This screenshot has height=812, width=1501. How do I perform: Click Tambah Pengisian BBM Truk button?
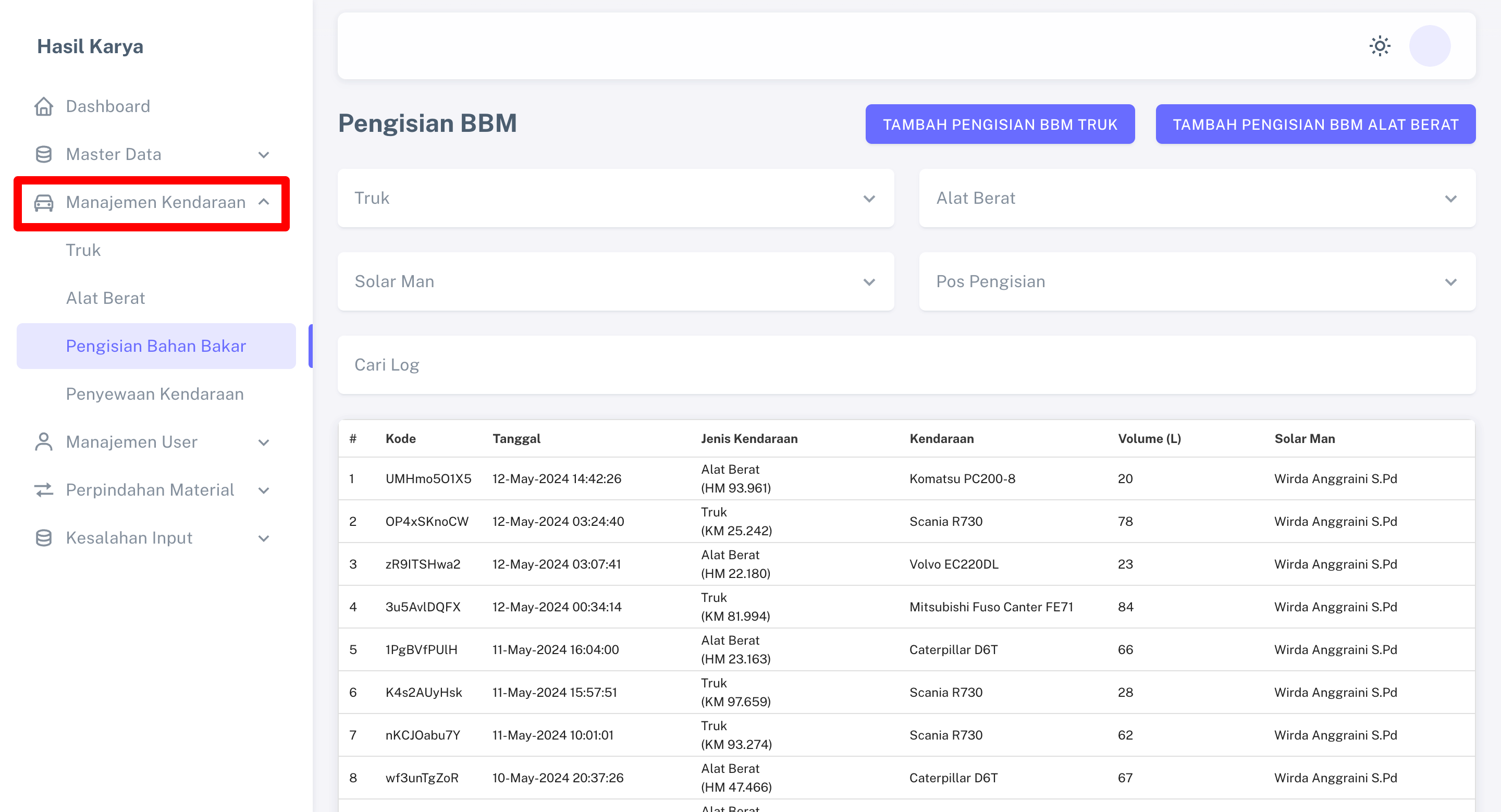click(x=999, y=124)
